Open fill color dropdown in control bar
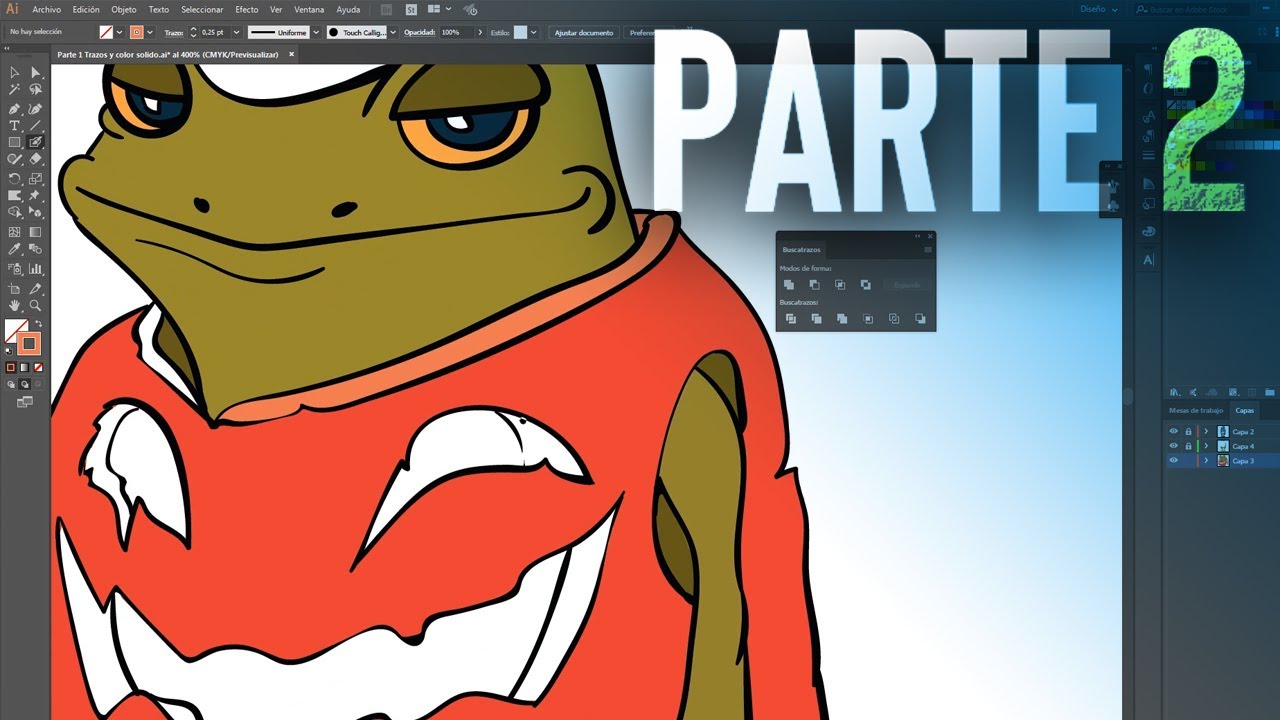This screenshot has width=1280, height=720. [x=119, y=32]
